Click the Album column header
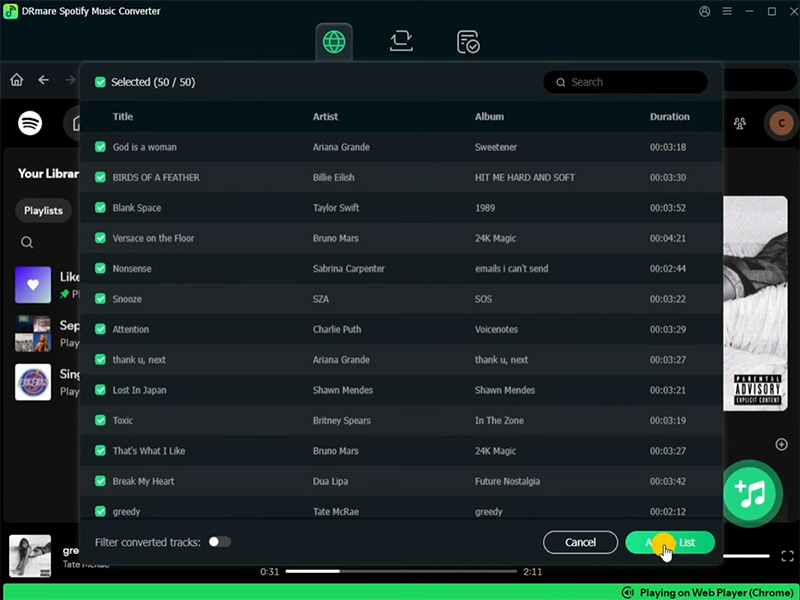Viewport: 800px width, 600px height. 489,117
